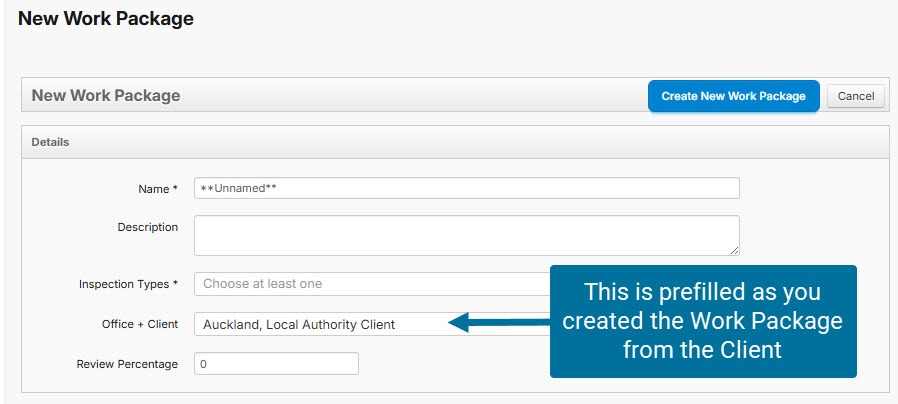Click the required asterisk next to Name
This screenshot has width=898, height=404.
pyautogui.click(x=175, y=189)
